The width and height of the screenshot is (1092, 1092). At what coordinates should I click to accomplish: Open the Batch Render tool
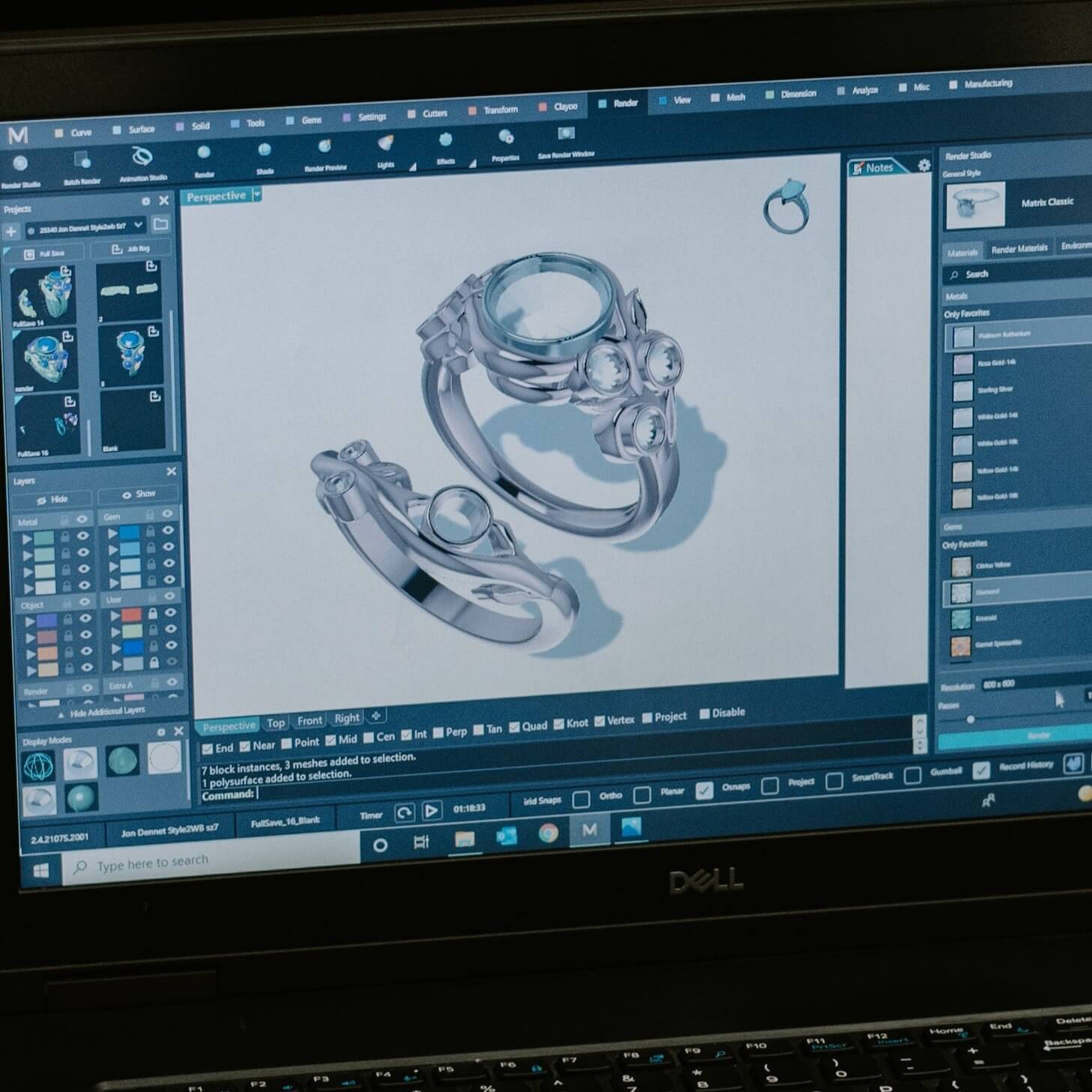pyautogui.click(x=82, y=161)
